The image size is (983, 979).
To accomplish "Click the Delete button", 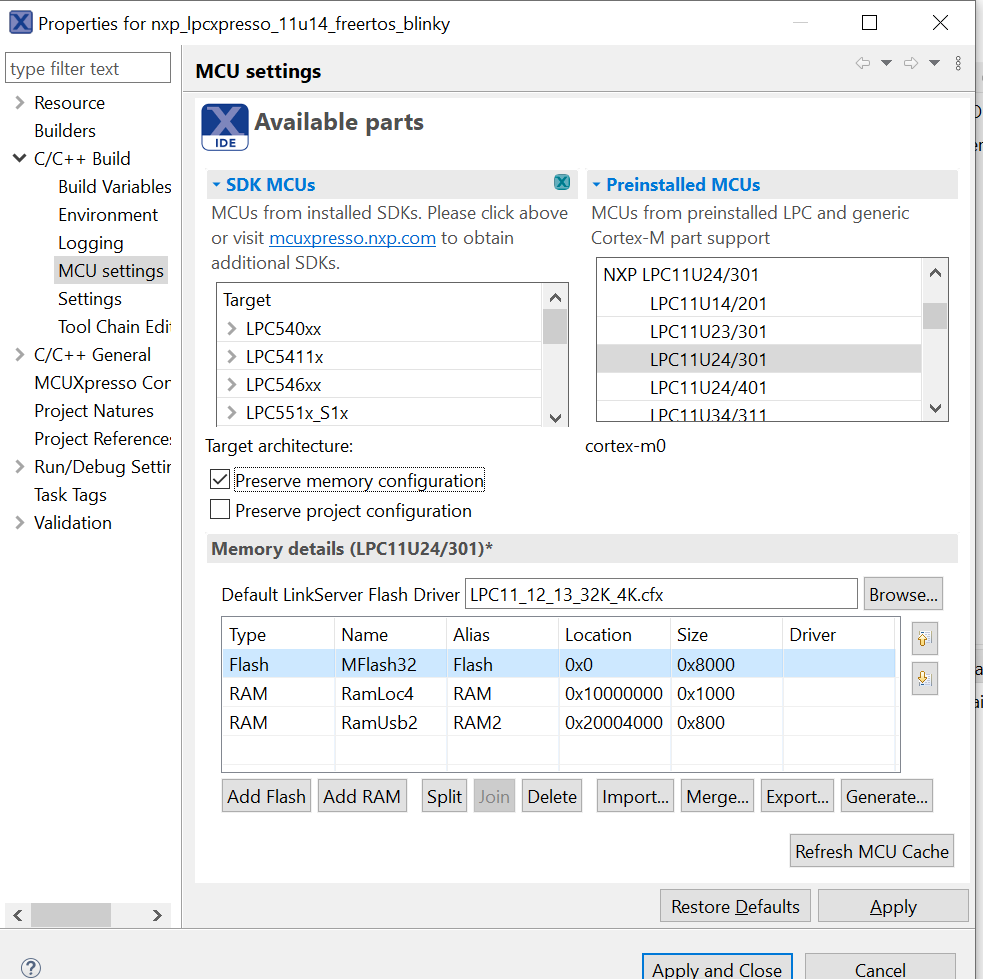I will click(x=552, y=796).
